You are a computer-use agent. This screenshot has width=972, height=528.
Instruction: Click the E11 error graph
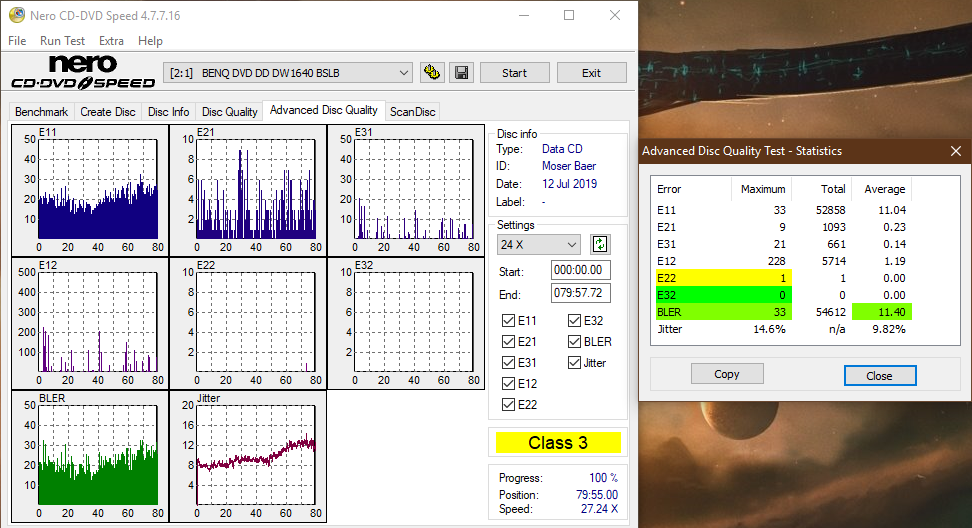coord(90,190)
